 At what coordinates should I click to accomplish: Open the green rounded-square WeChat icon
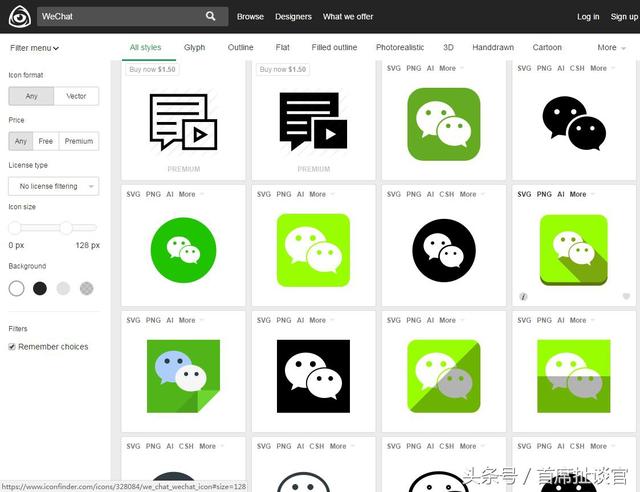click(x=444, y=124)
